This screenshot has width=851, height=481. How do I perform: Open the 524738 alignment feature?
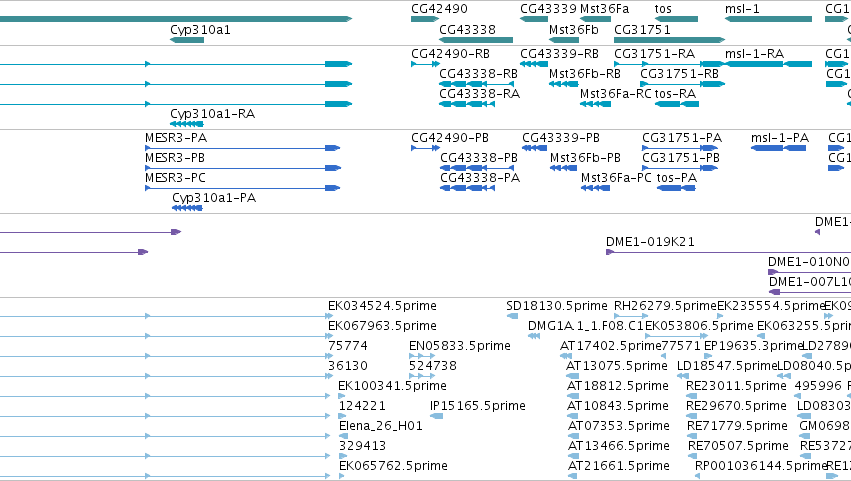coord(422,376)
